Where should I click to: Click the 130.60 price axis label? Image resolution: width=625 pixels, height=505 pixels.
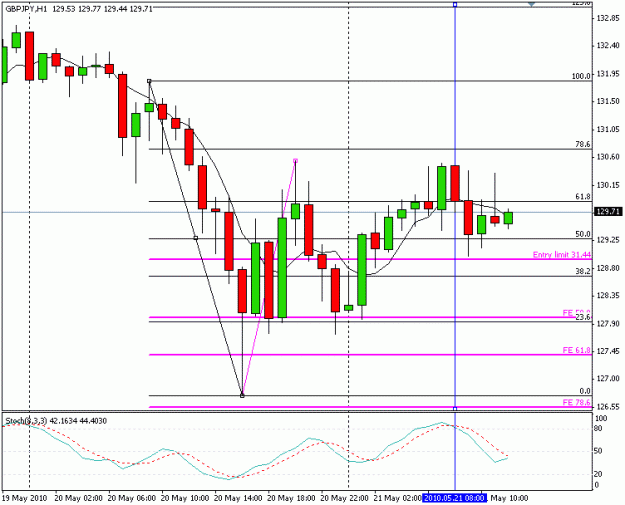pos(608,157)
